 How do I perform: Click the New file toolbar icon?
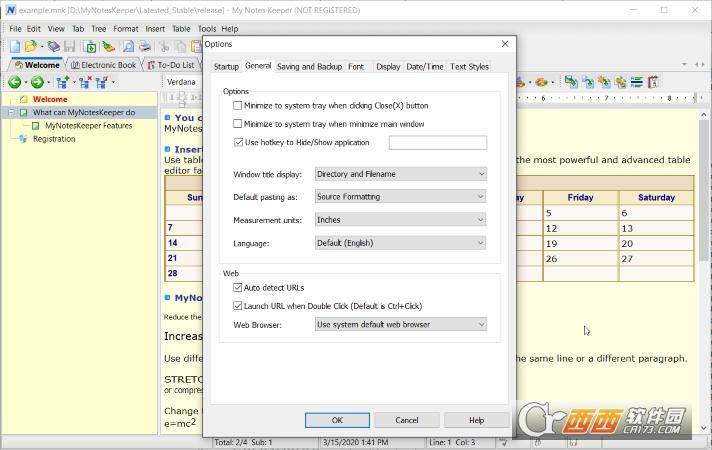(x=15, y=46)
